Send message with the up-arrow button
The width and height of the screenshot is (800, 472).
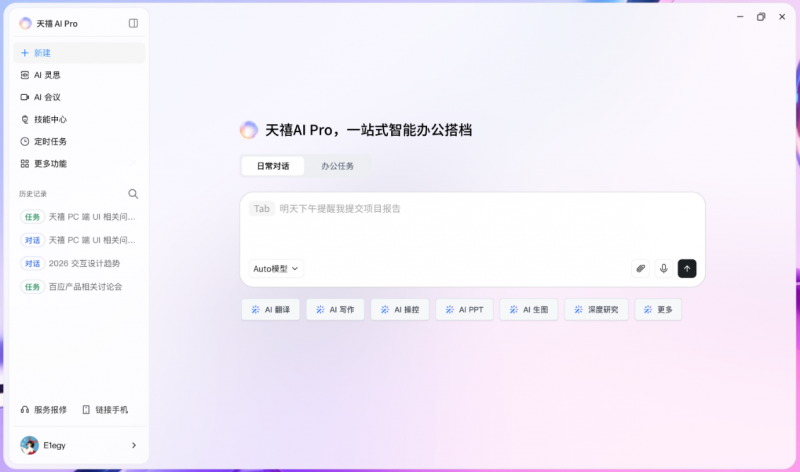pyautogui.click(x=687, y=268)
